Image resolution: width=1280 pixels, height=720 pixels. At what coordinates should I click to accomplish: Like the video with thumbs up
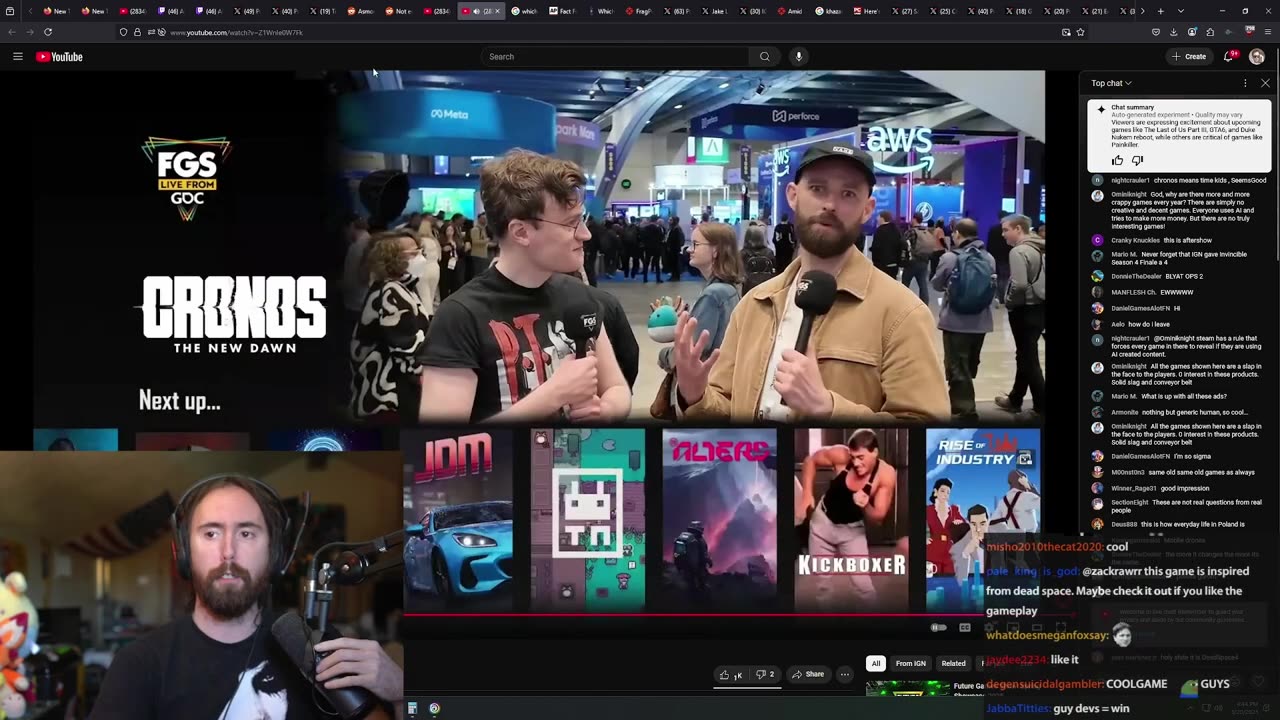click(x=730, y=675)
